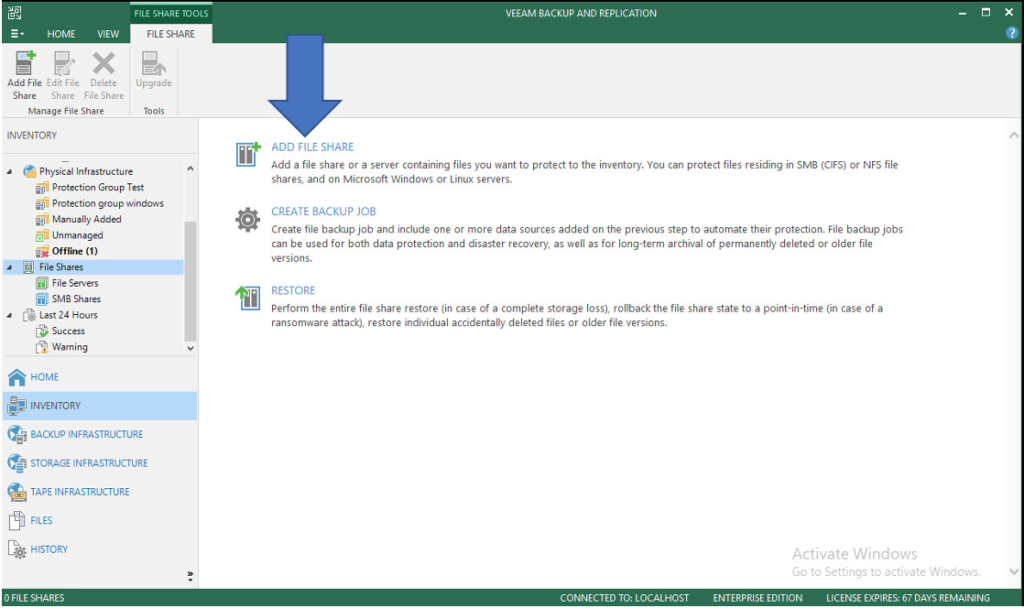Click the inventory tree scroll up arrow

190,168
